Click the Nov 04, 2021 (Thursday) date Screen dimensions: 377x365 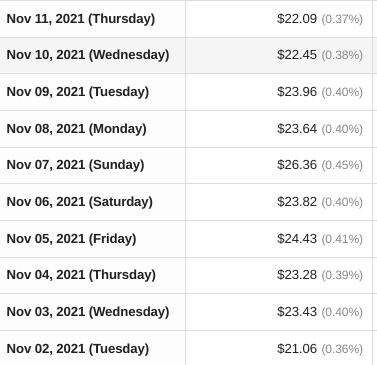pyautogui.click(x=81, y=275)
